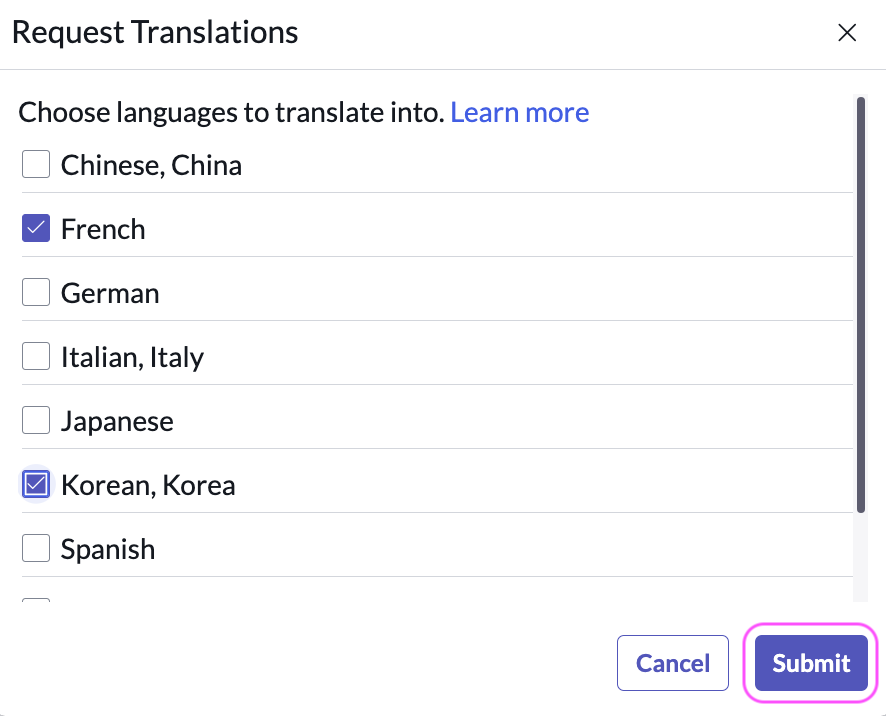Click the German language text
The image size is (886, 716).
[x=110, y=292]
